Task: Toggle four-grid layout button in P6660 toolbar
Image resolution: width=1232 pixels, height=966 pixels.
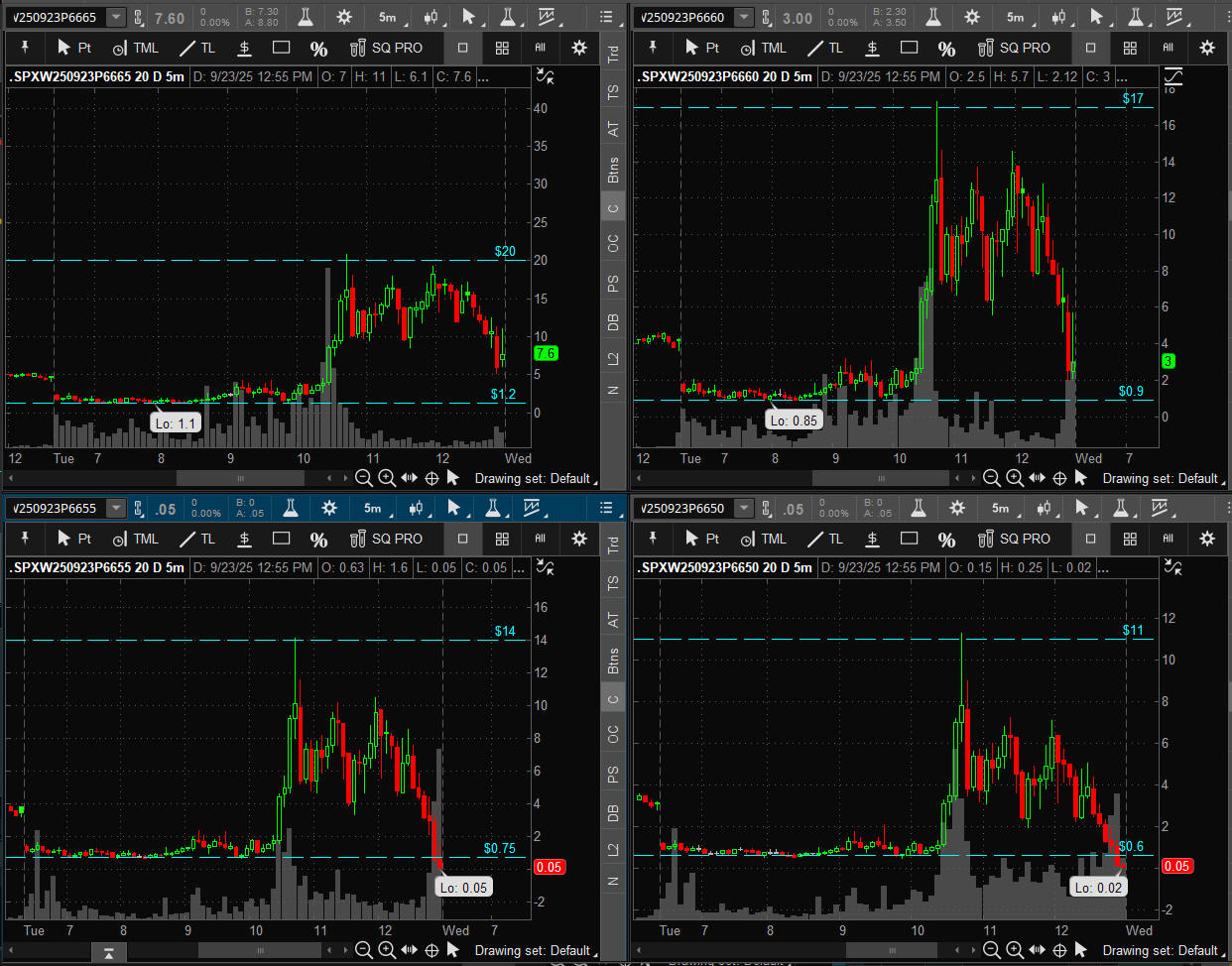Action: pos(1130,48)
